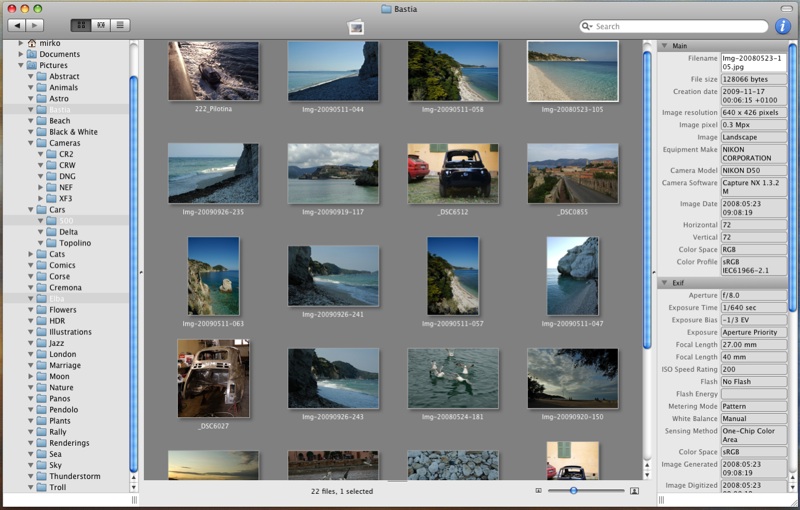Switch to thumbnail grid view
The image size is (800, 510).
[80, 25]
